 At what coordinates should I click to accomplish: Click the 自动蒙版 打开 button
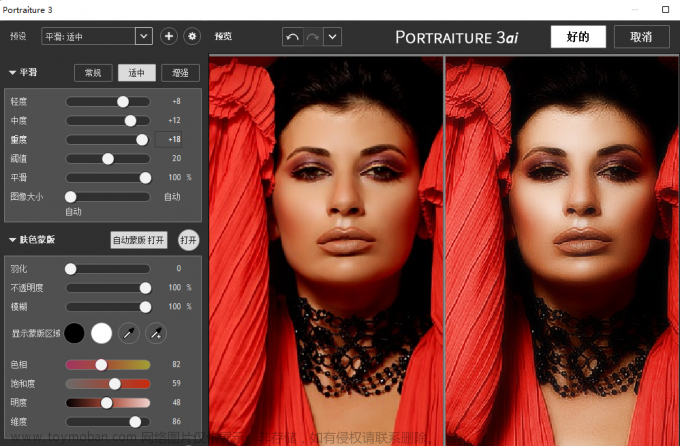139,240
